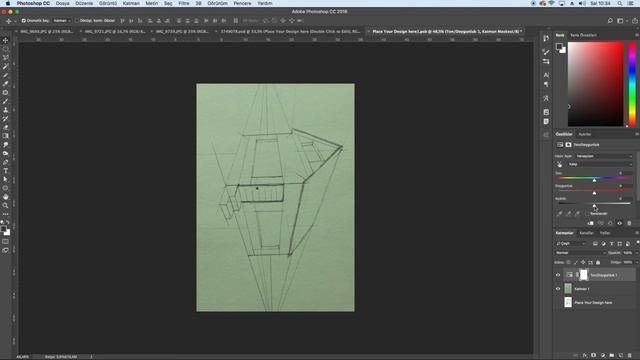Select the Magic Wand tool
640x360 pixels.
point(5,66)
